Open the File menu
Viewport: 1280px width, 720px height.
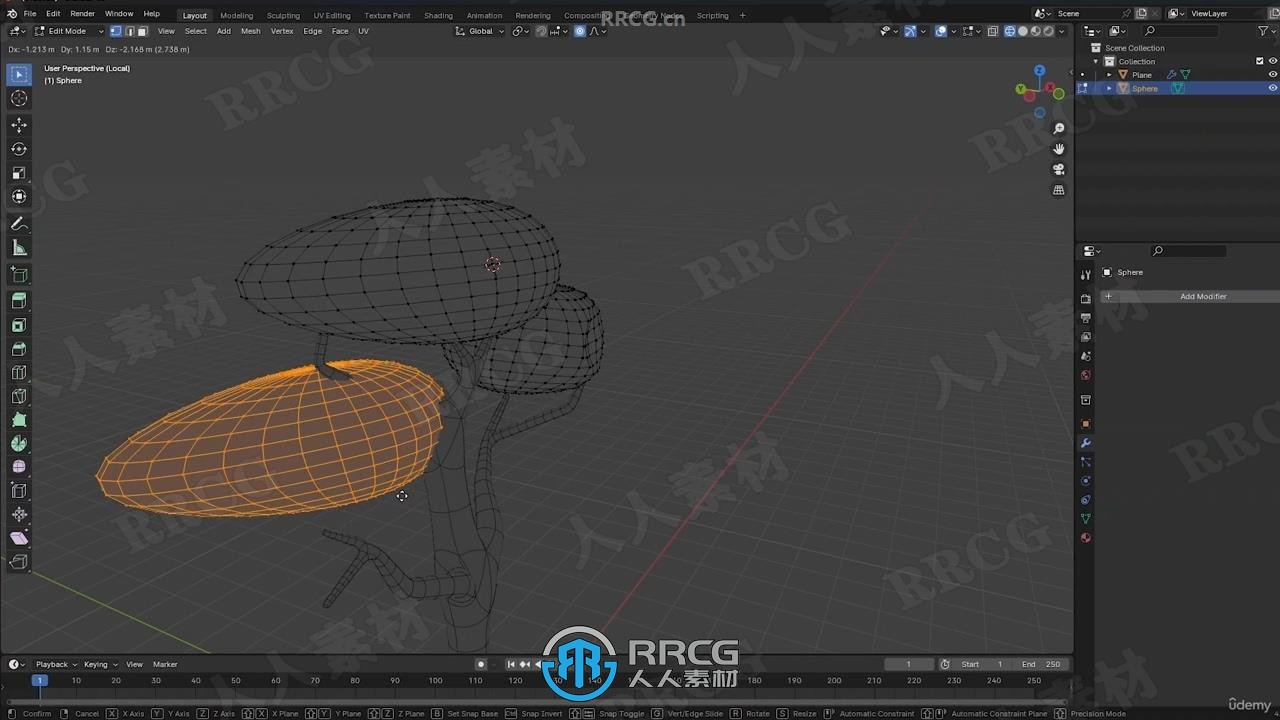click(x=30, y=14)
